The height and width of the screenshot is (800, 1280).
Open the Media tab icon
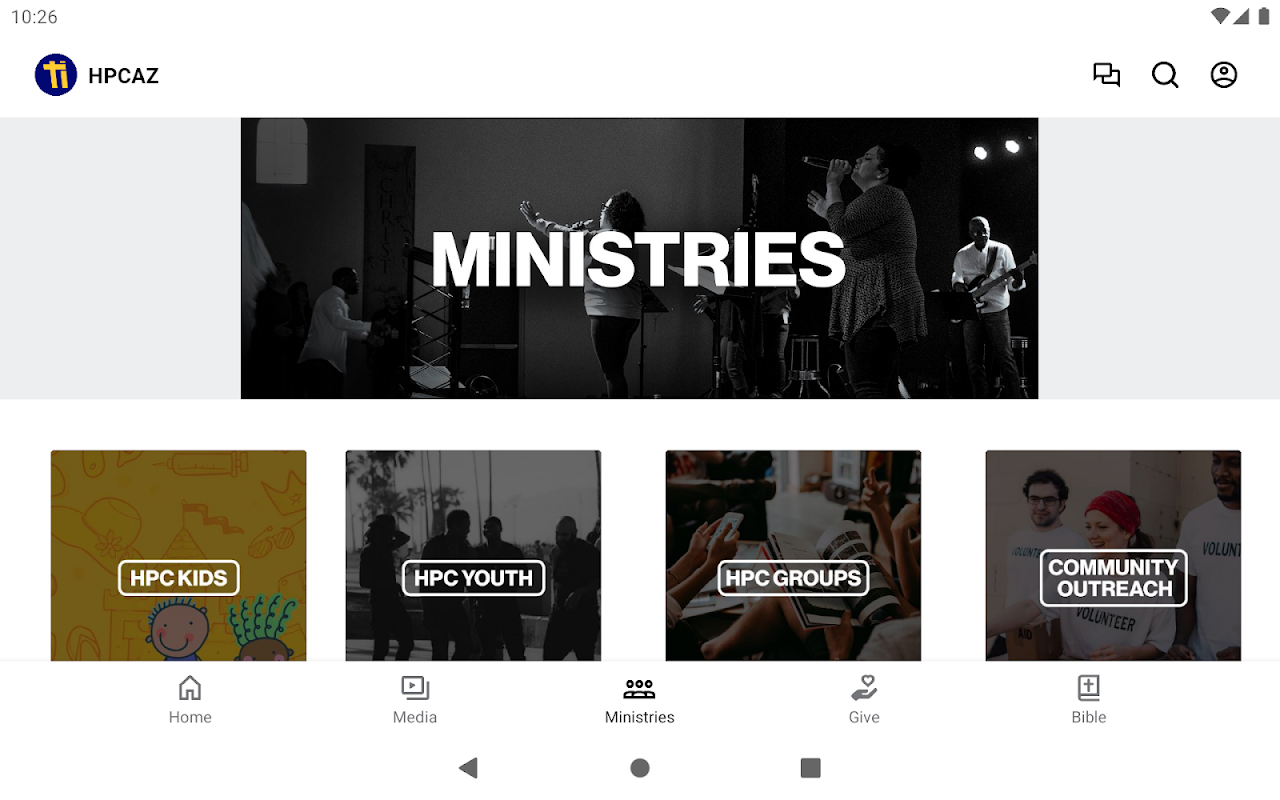(x=415, y=688)
